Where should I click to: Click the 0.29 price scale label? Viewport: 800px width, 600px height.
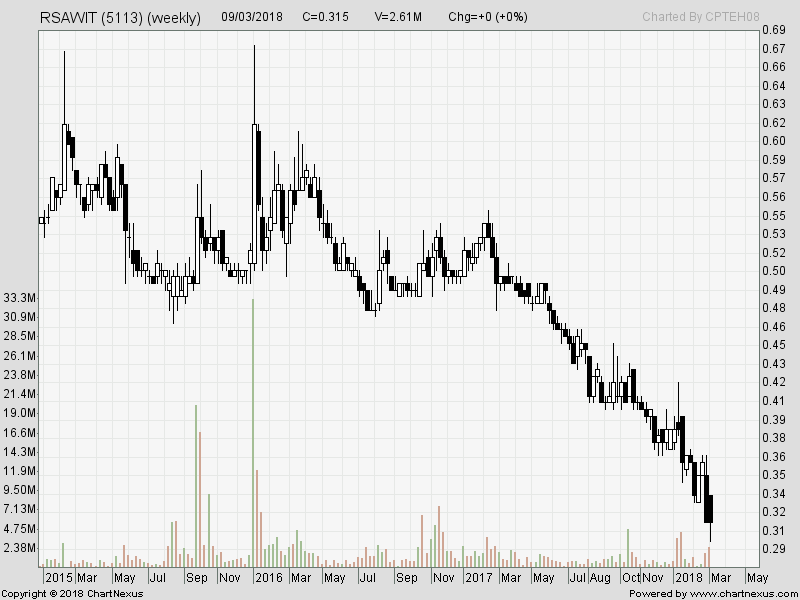point(773,547)
